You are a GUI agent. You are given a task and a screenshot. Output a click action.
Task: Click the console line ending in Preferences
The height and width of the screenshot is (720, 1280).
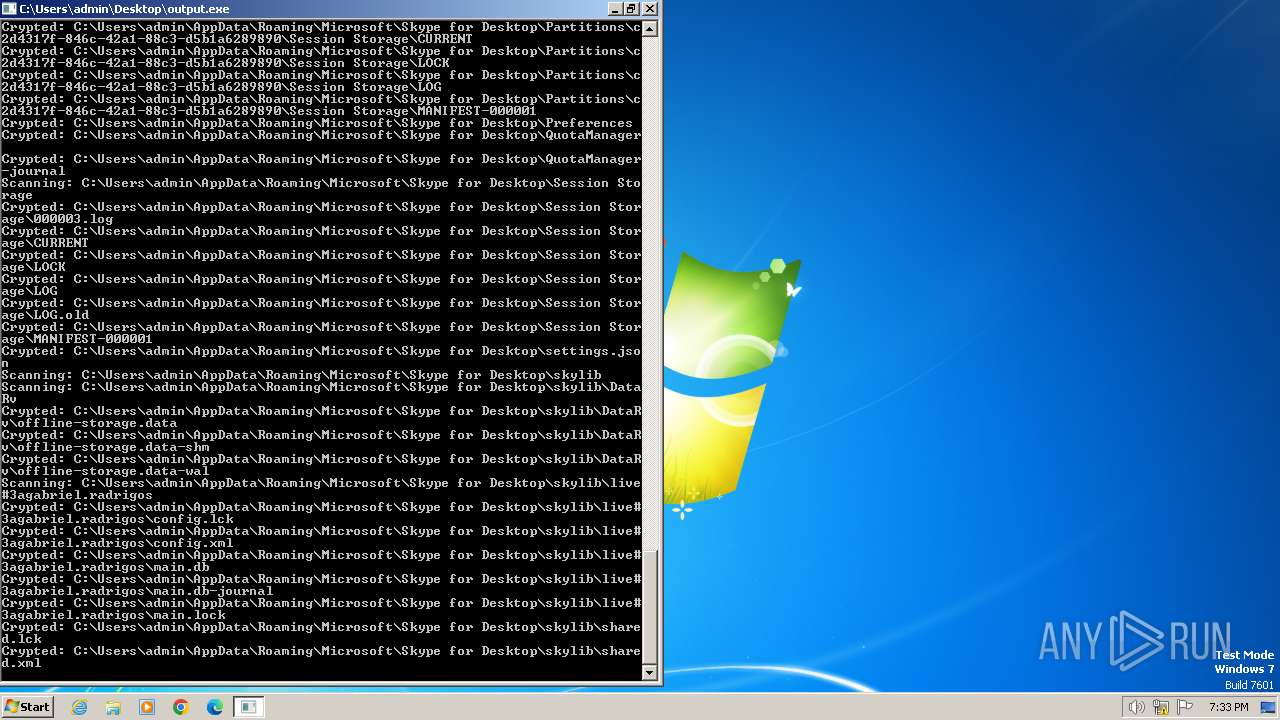pyautogui.click(x=317, y=123)
